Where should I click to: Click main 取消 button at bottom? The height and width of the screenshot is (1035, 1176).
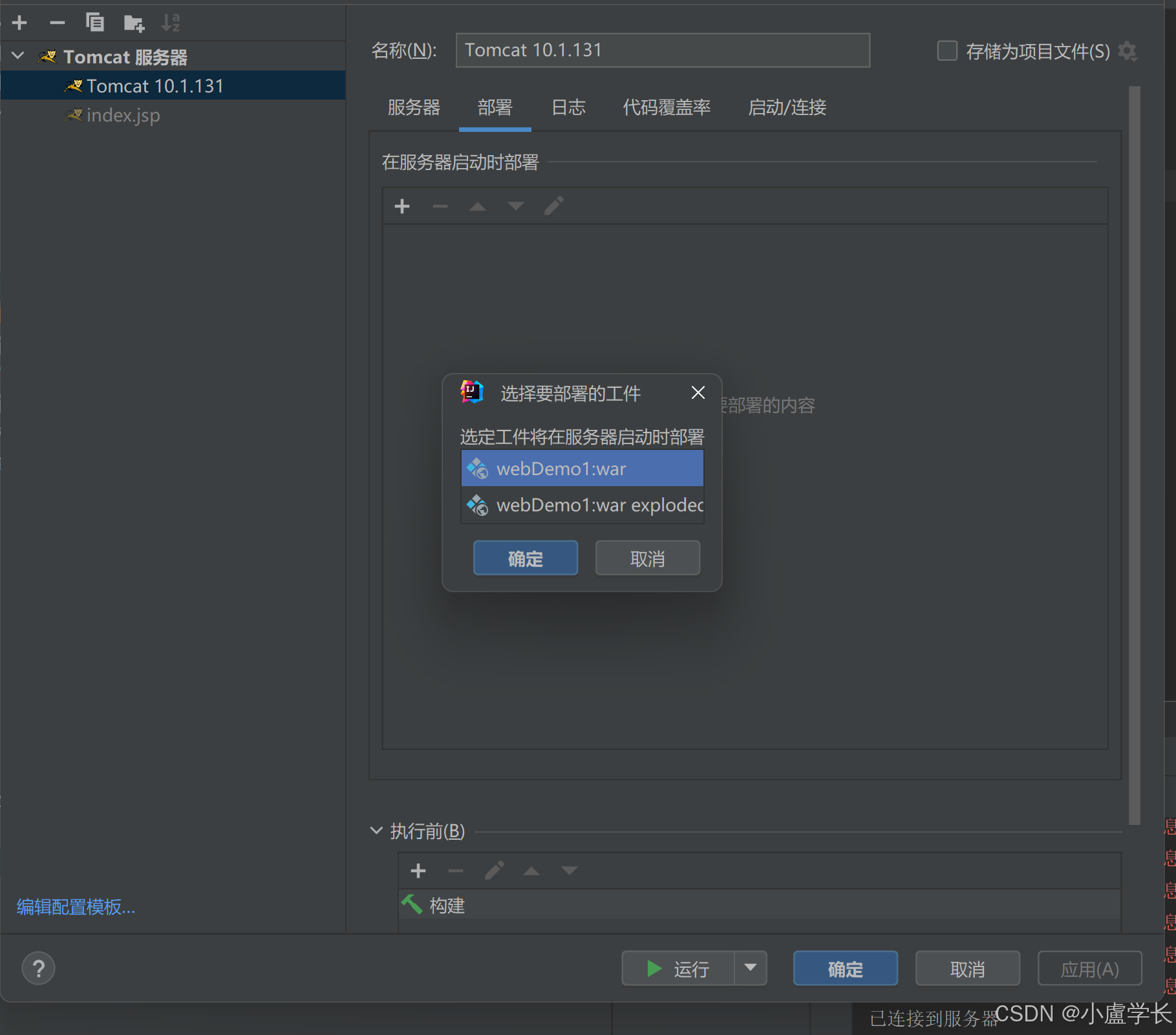point(967,968)
